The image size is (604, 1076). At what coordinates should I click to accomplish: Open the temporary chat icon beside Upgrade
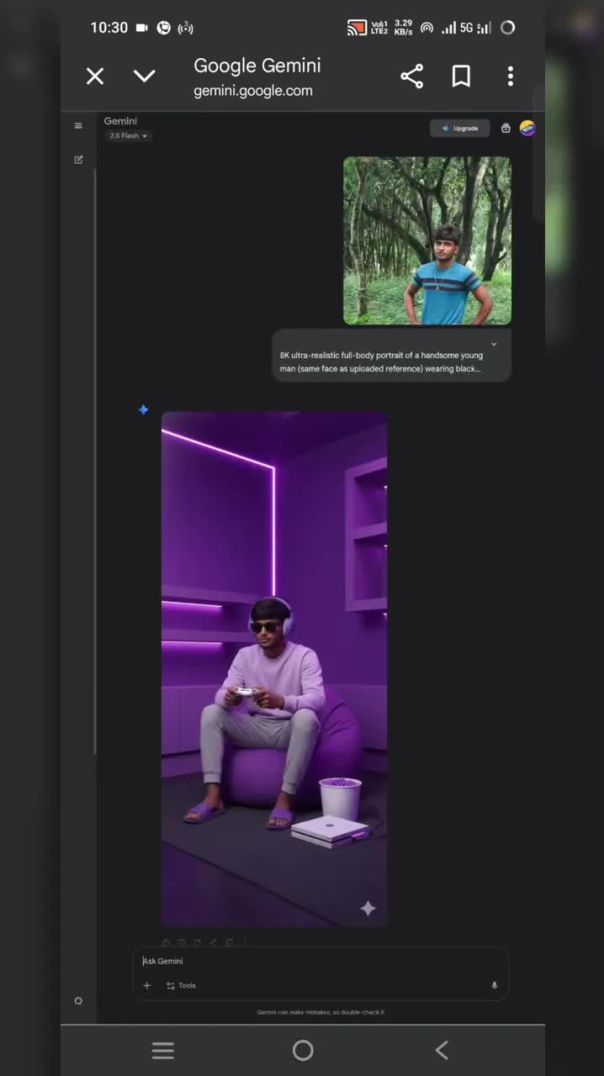tap(506, 128)
